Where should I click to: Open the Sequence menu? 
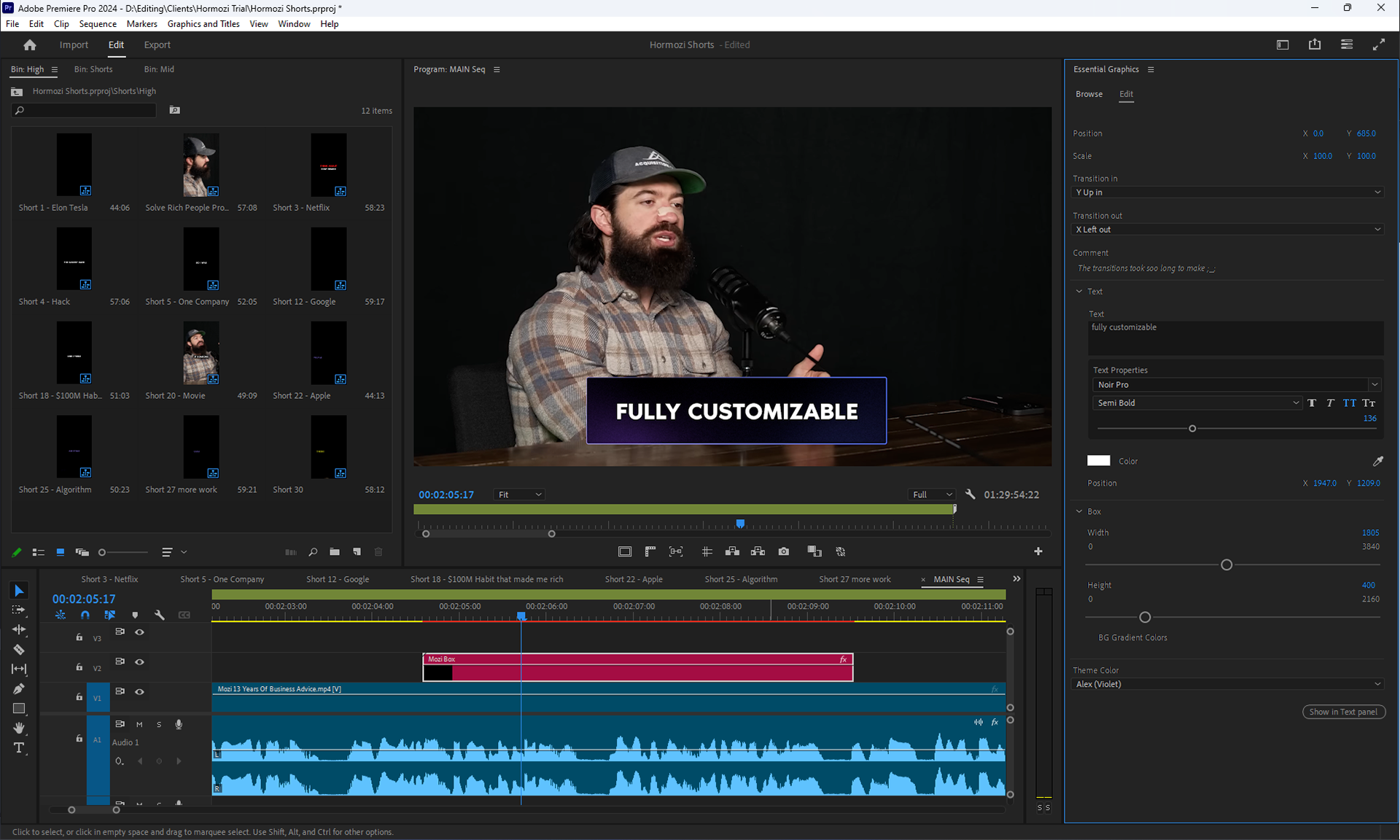(98, 23)
